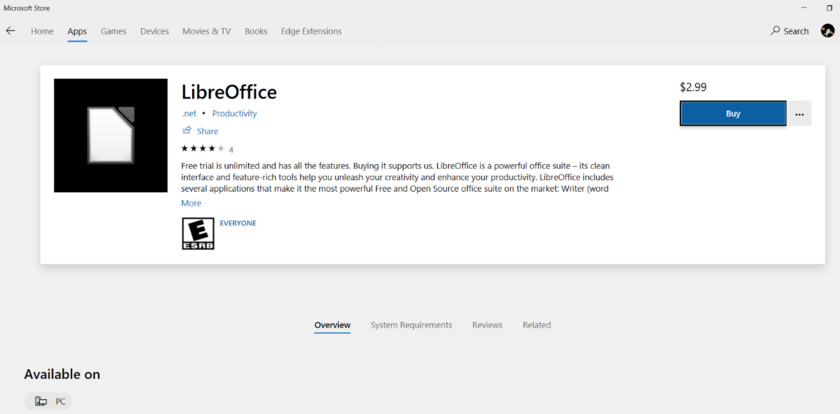This screenshot has height=414, width=840.
Task: Expand description with More link
Action: 191,203
